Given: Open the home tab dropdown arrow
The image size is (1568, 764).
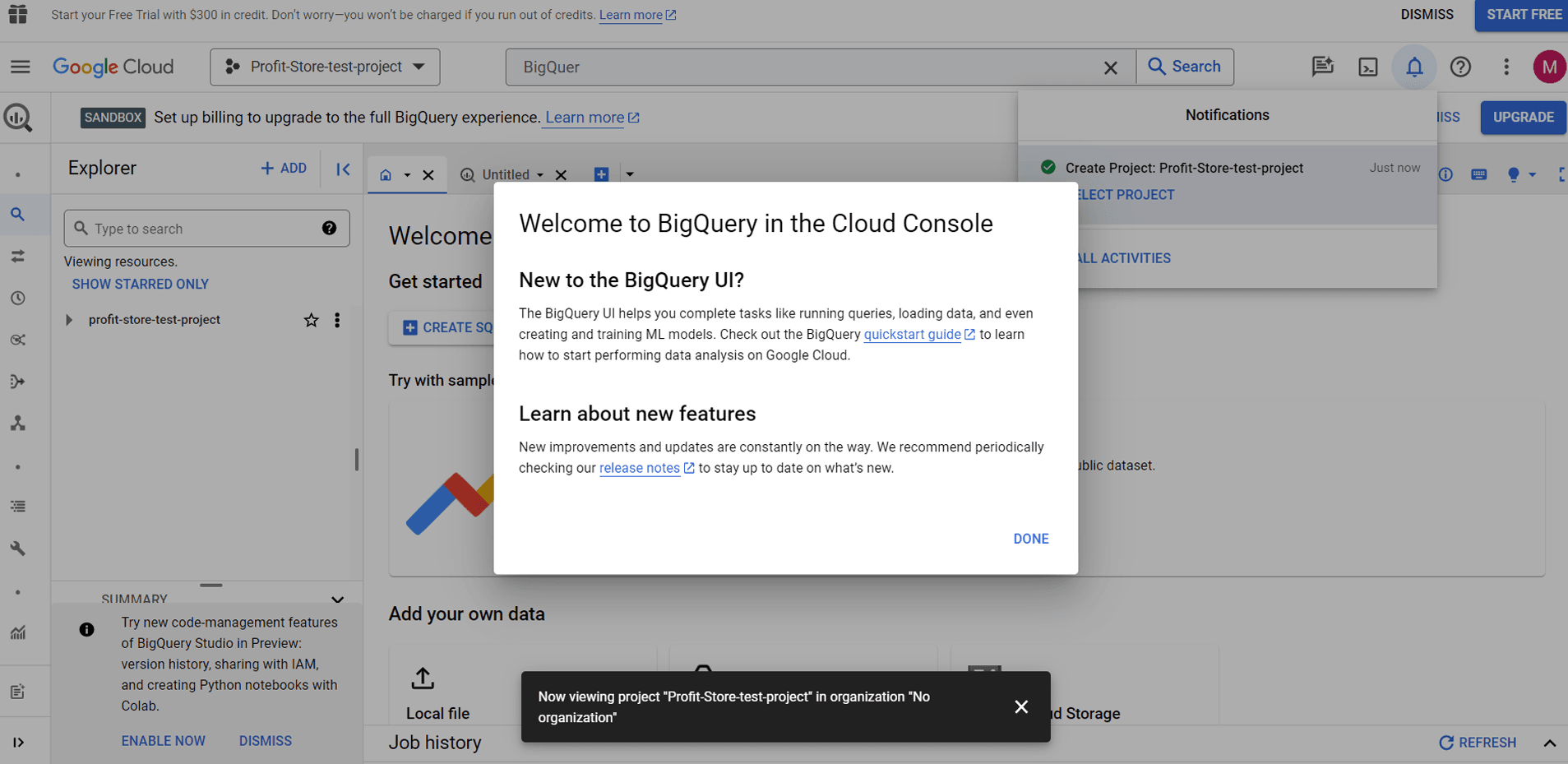Looking at the screenshot, I should [407, 175].
